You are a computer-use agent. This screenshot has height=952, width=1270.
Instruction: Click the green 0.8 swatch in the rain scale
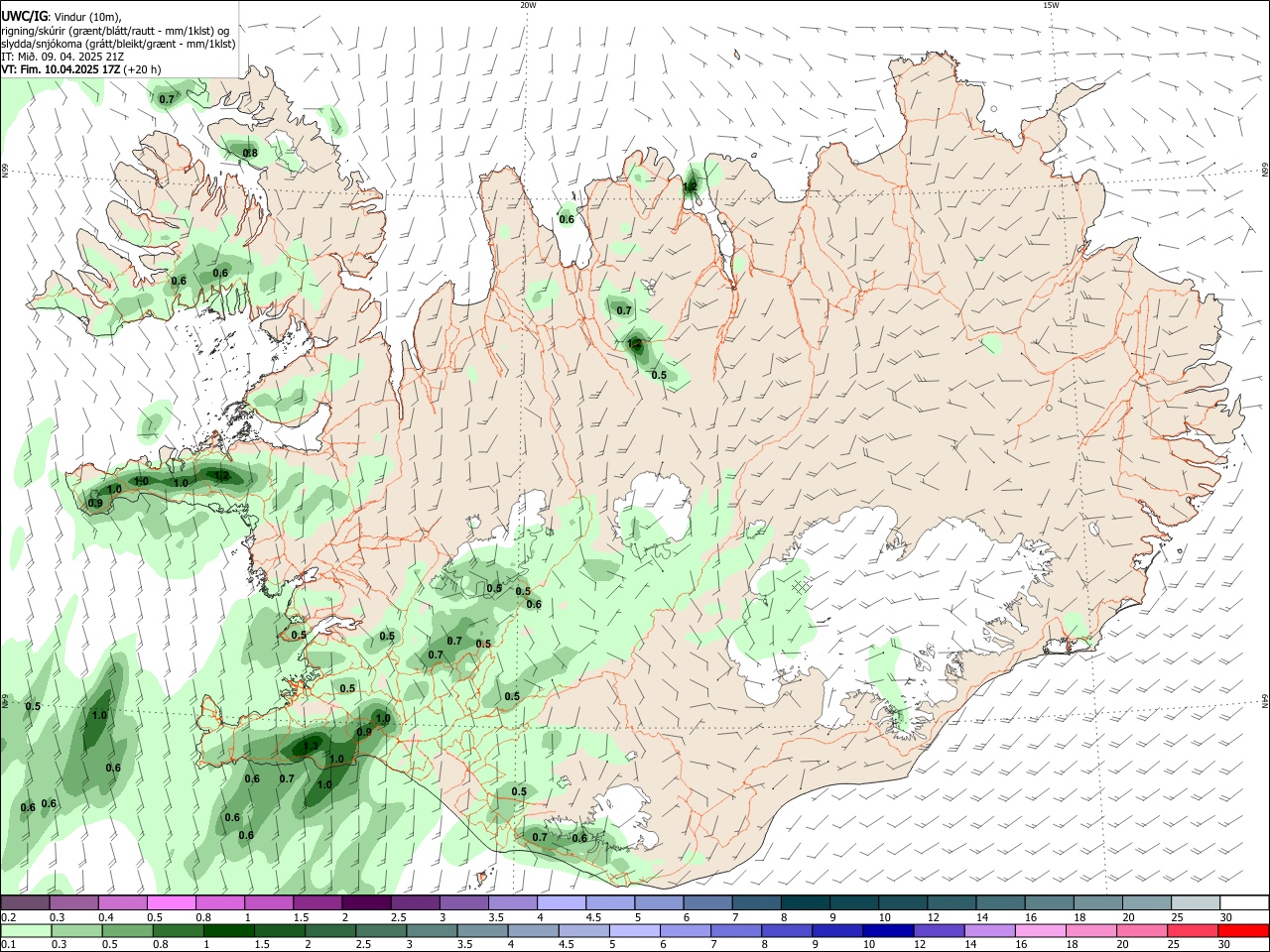[x=178, y=930]
